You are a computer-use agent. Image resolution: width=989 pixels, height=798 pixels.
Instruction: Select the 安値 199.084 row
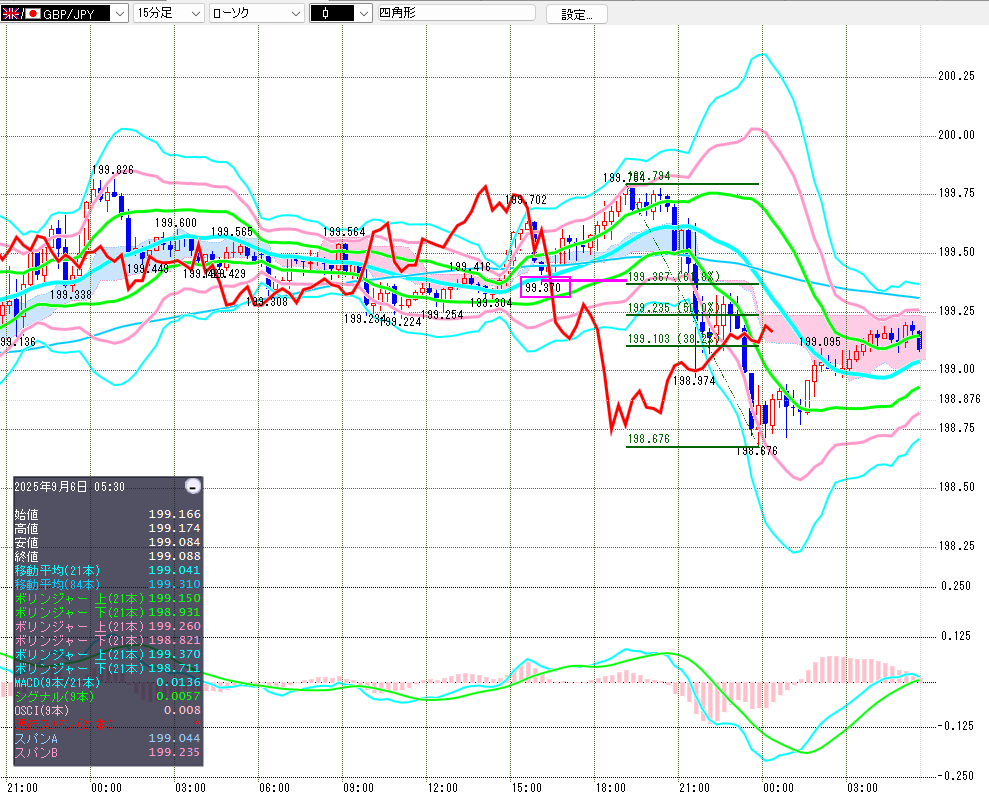[108, 542]
